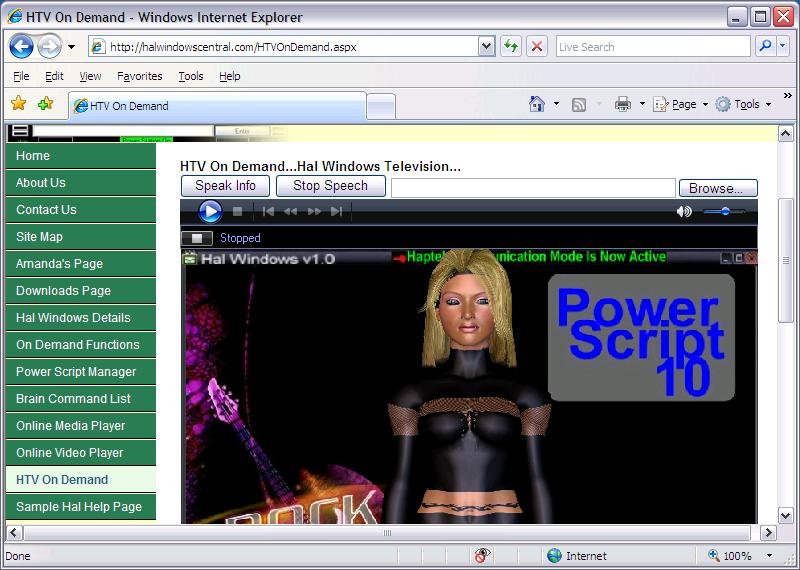Click the Next track button
This screenshot has width=800, height=570.
point(336,211)
